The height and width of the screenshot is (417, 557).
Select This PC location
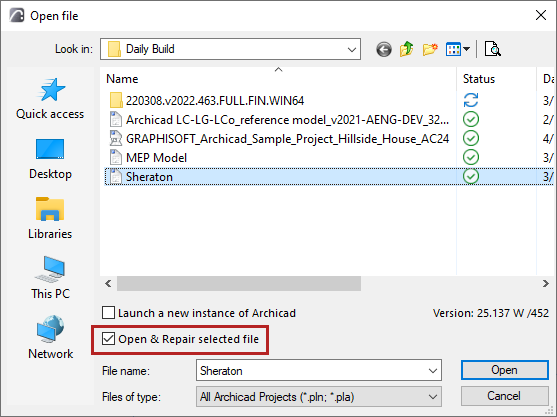tap(50, 278)
